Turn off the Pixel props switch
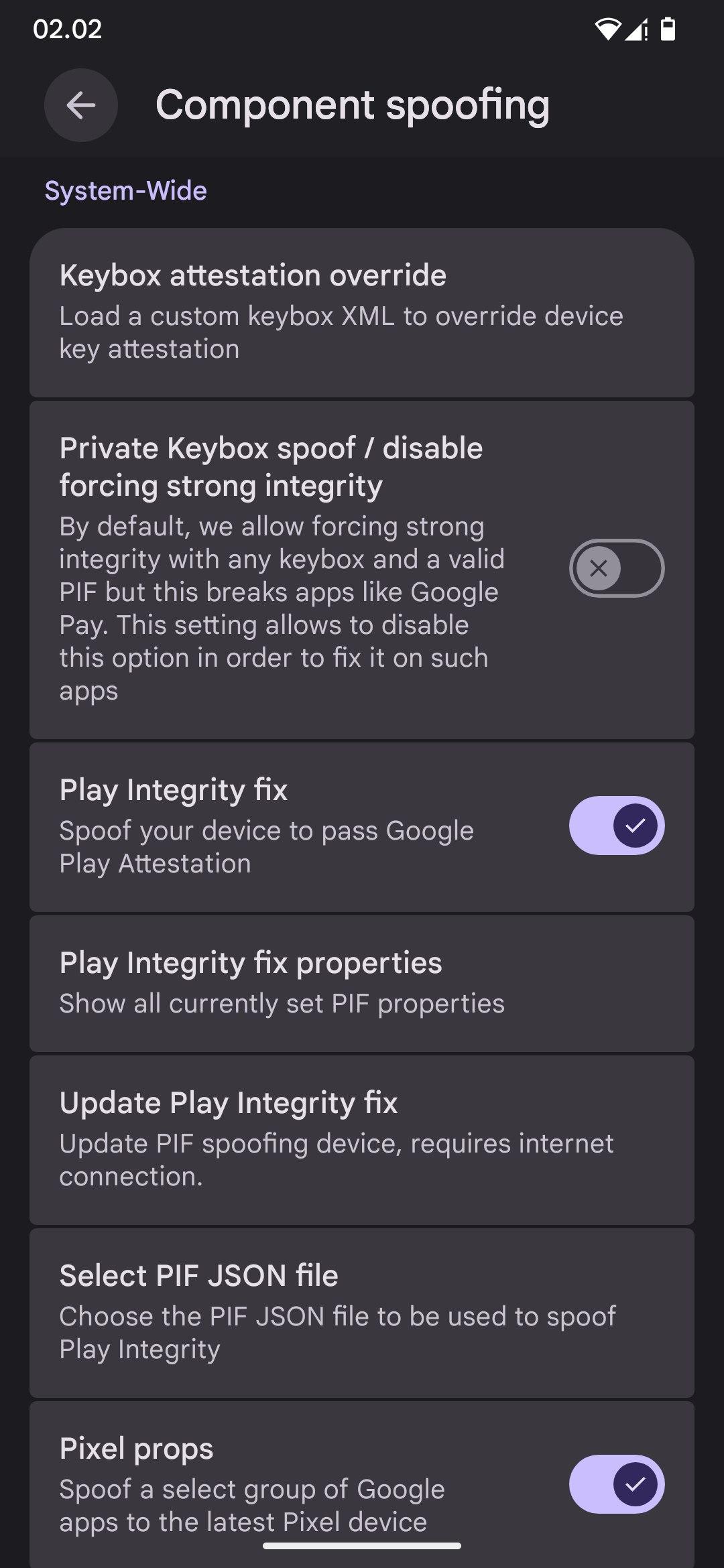Image resolution: width=724 pixels, height=1568 pixels. coord(616,1484)
